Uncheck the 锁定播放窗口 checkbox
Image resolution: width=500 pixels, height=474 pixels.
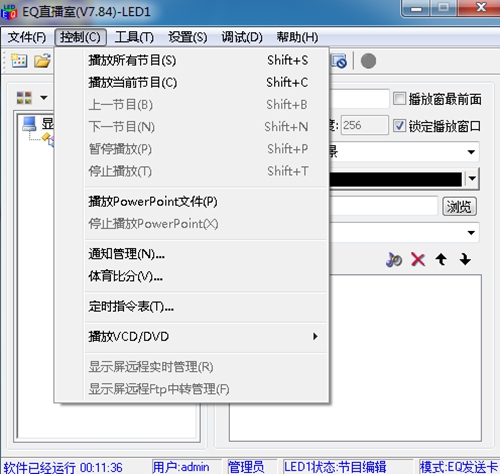[399, 126]
